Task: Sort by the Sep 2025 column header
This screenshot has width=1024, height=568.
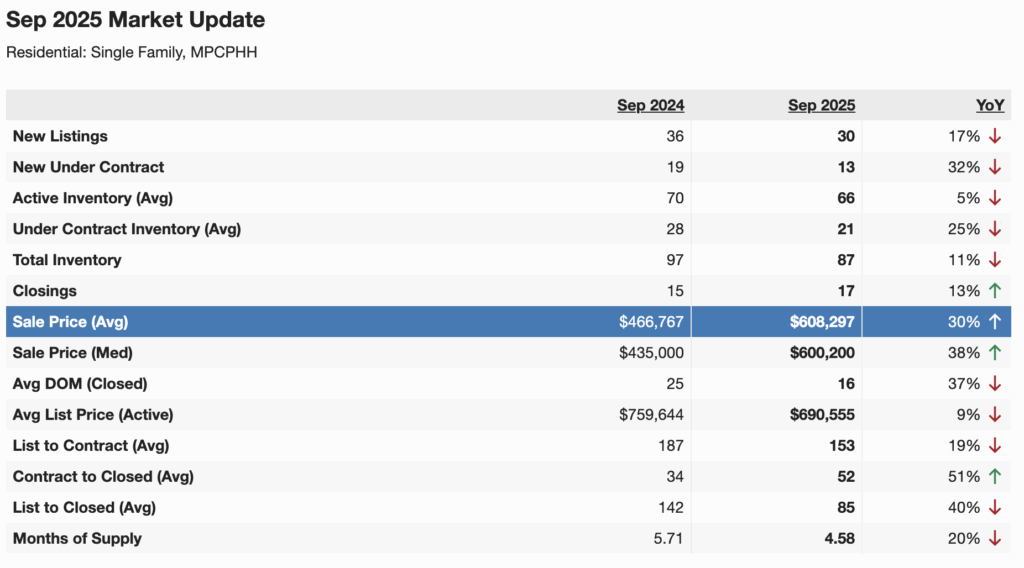Action: coord(821,105)
